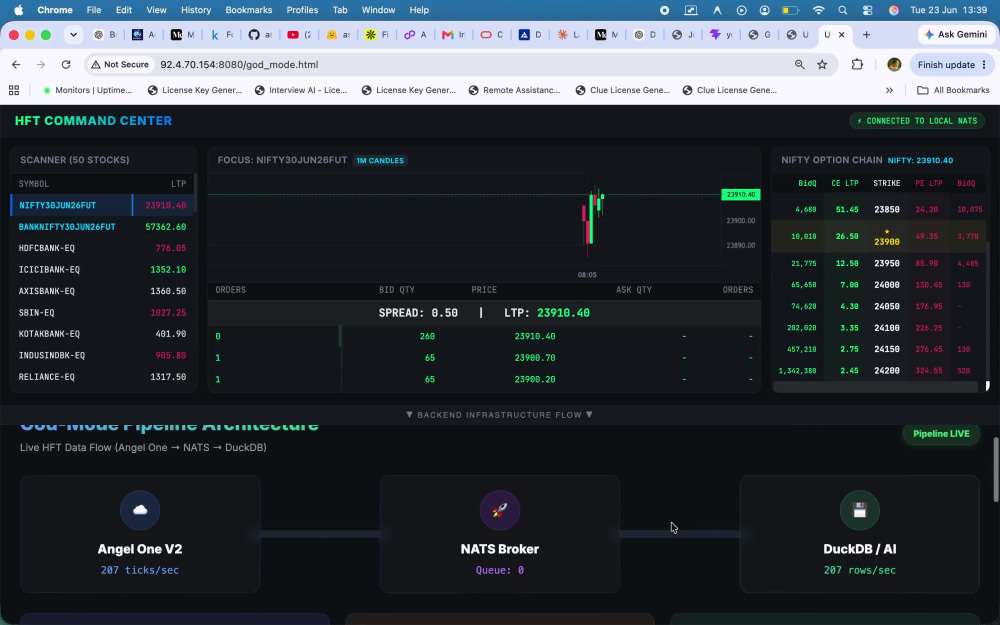
Task: Collapse the Backend Infrastructure Flow divider
Action: (x=499, y=415)
